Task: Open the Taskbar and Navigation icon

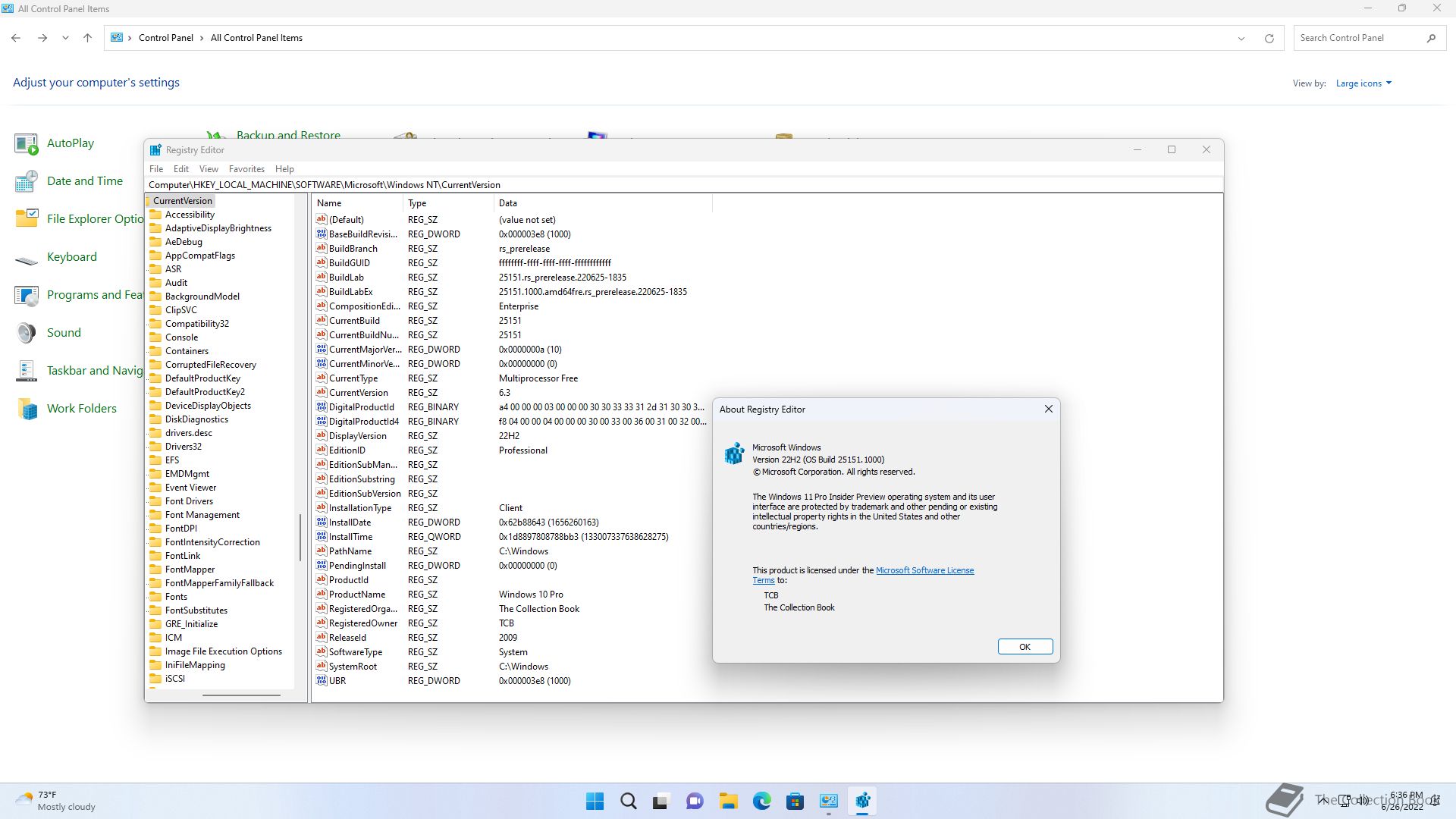Action: [79, 371]
